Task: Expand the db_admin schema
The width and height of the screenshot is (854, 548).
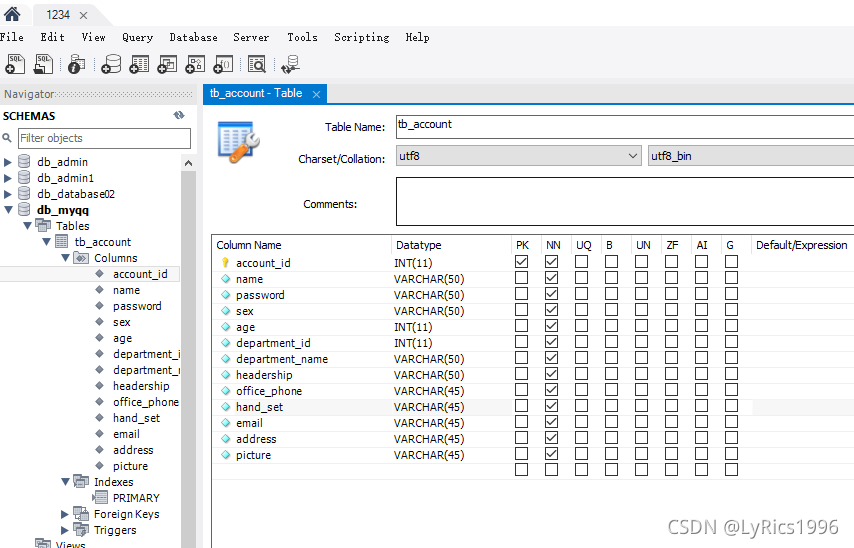Action: (x=8, y=162)
